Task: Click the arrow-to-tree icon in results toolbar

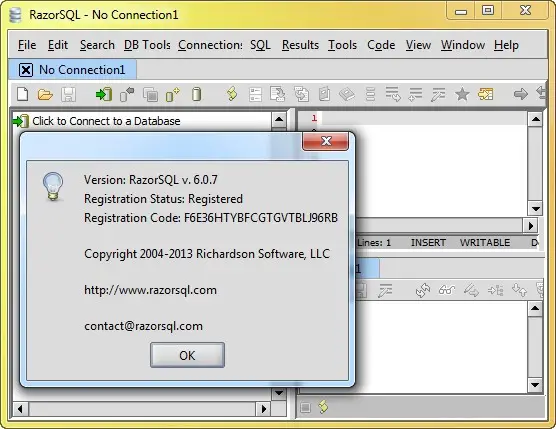Action: [495, 291]
